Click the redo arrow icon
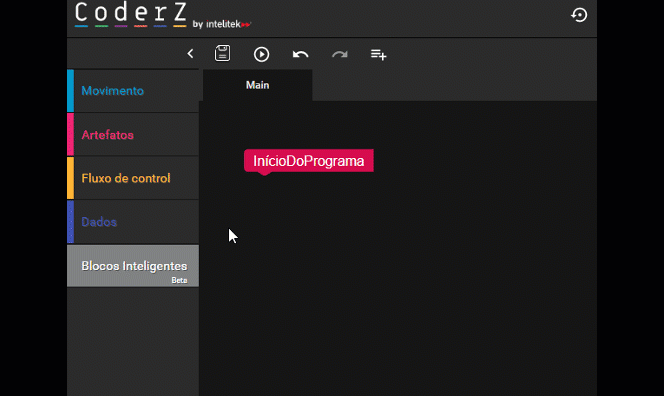The width and height of the screenshot is (664, 396). 340,54
